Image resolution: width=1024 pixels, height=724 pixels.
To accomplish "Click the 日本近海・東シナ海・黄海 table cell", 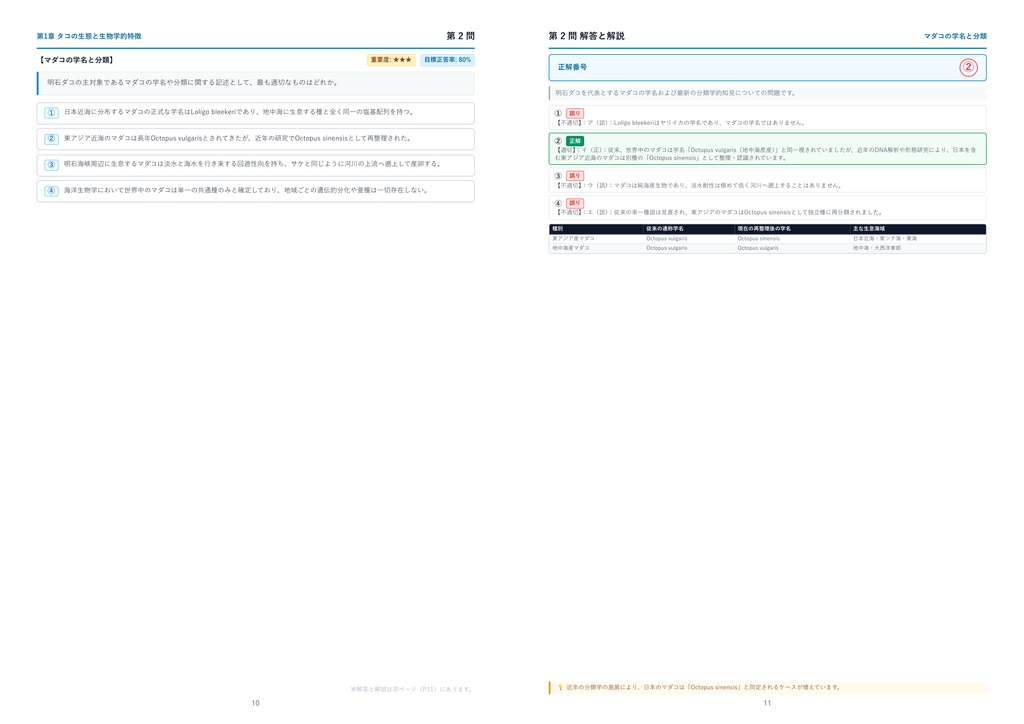I will pos(885,239).
